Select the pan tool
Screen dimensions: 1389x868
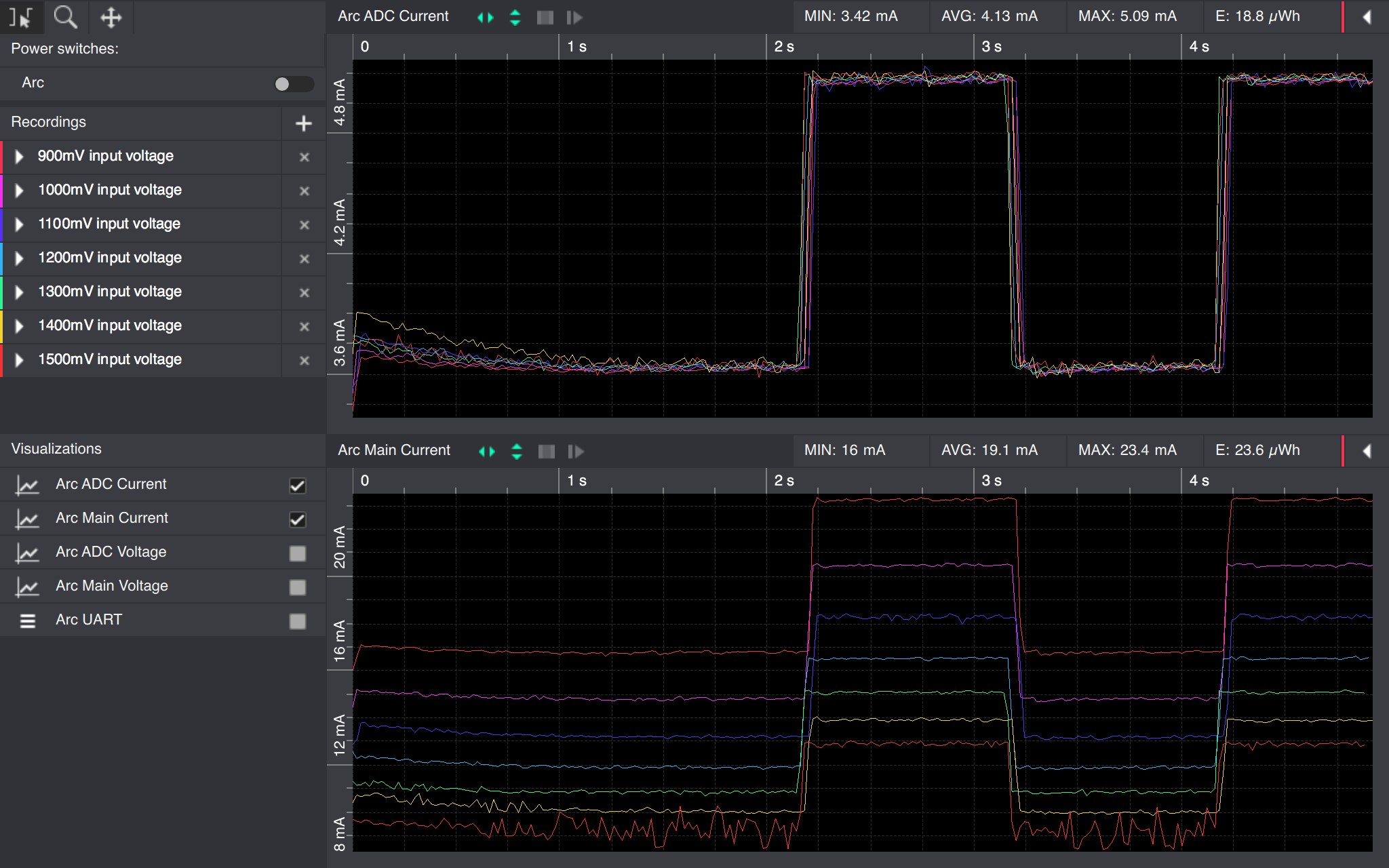click(111, 18)
